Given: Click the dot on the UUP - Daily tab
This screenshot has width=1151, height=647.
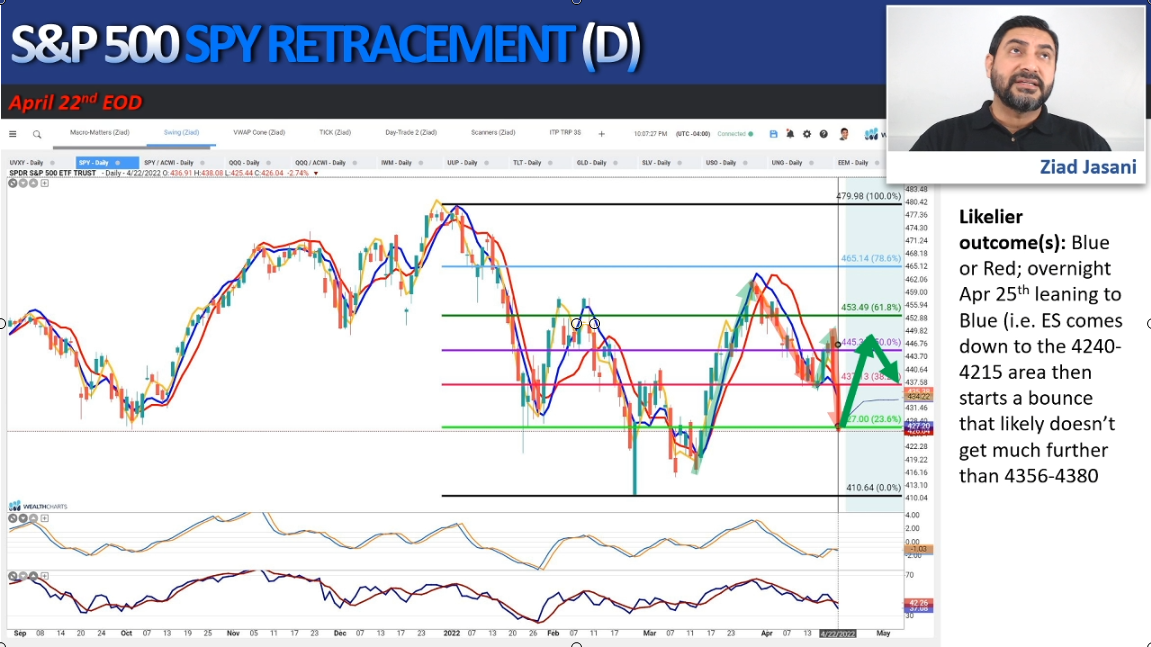Looking at the screenshot, I should coord(486,163).
